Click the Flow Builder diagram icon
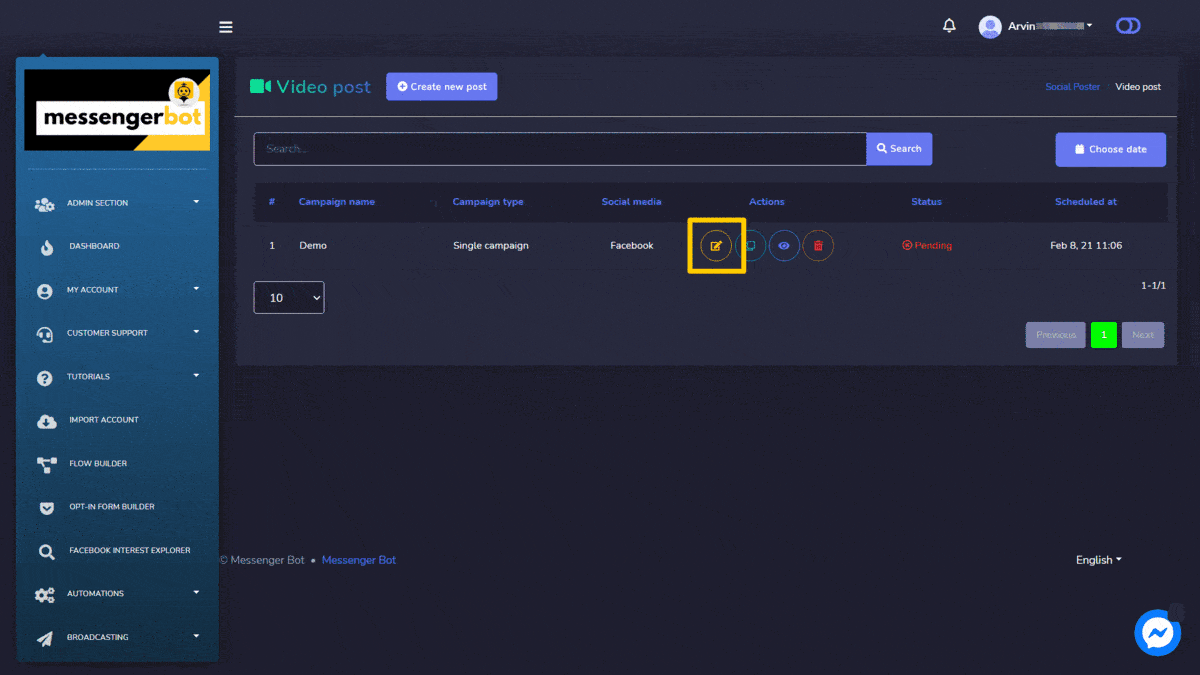This screenshot has width=1200, height=675. pos(46,464)
